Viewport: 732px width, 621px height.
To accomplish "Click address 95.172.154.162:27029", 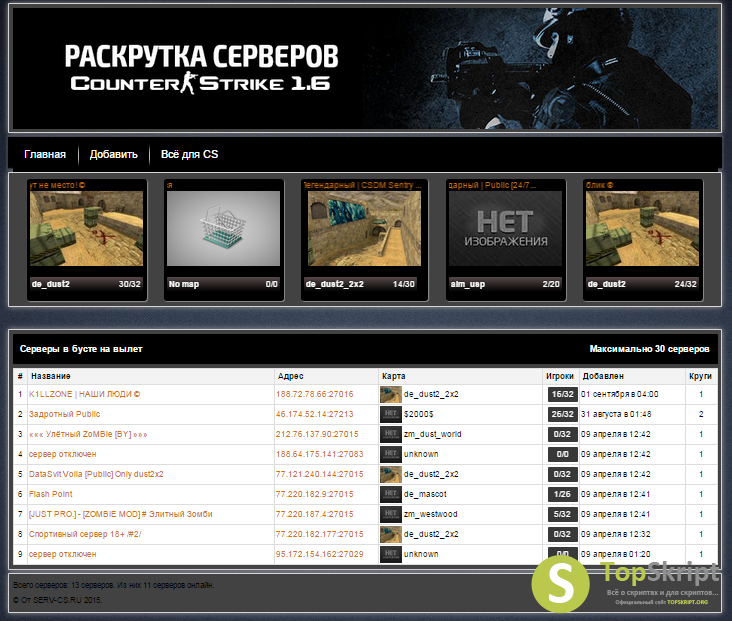I will (x=319, y=554).
